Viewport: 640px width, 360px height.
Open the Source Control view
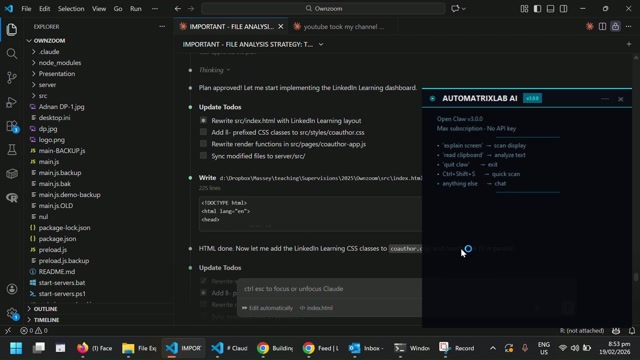point(12,78)
